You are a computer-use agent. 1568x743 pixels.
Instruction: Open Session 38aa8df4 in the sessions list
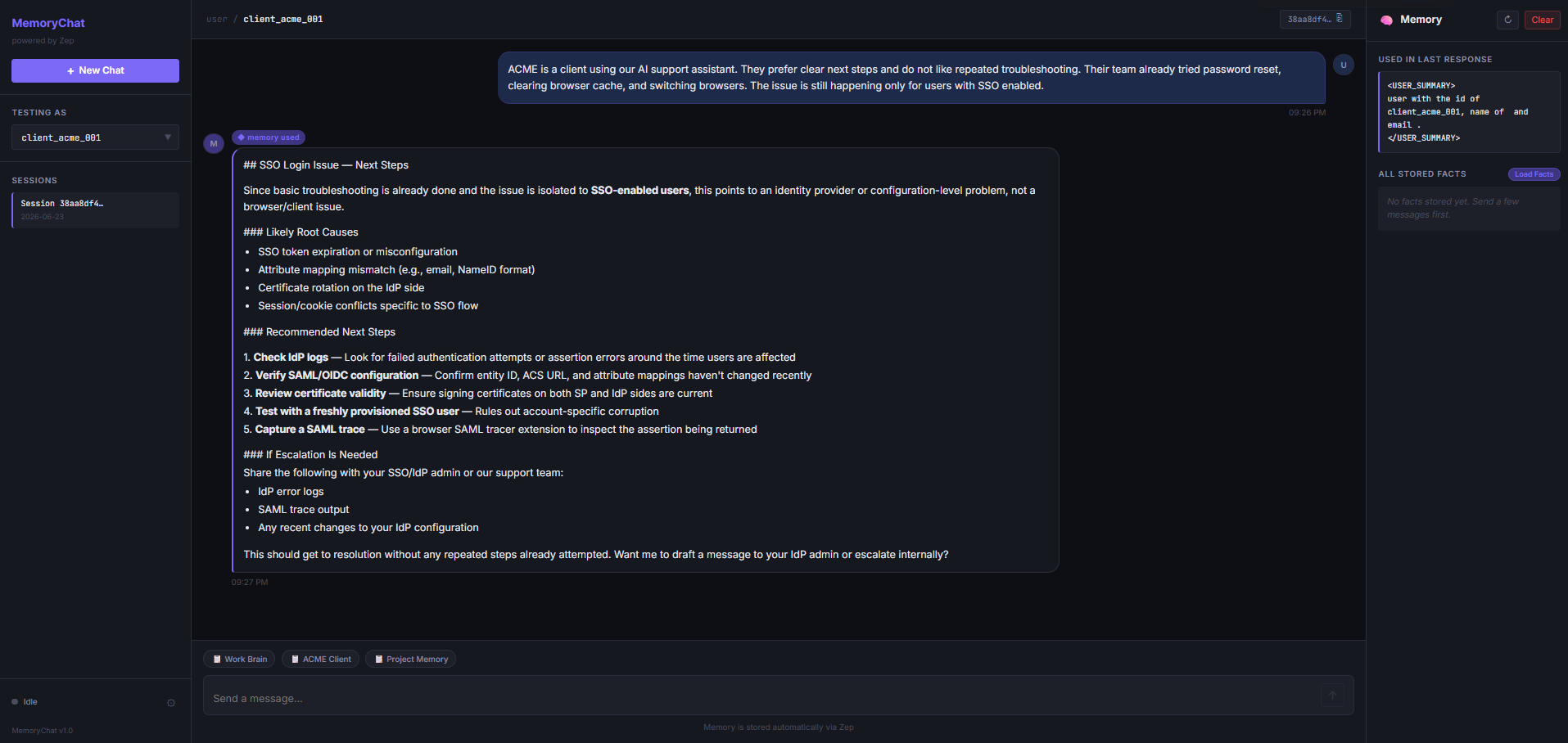click(x=95, y=209)
